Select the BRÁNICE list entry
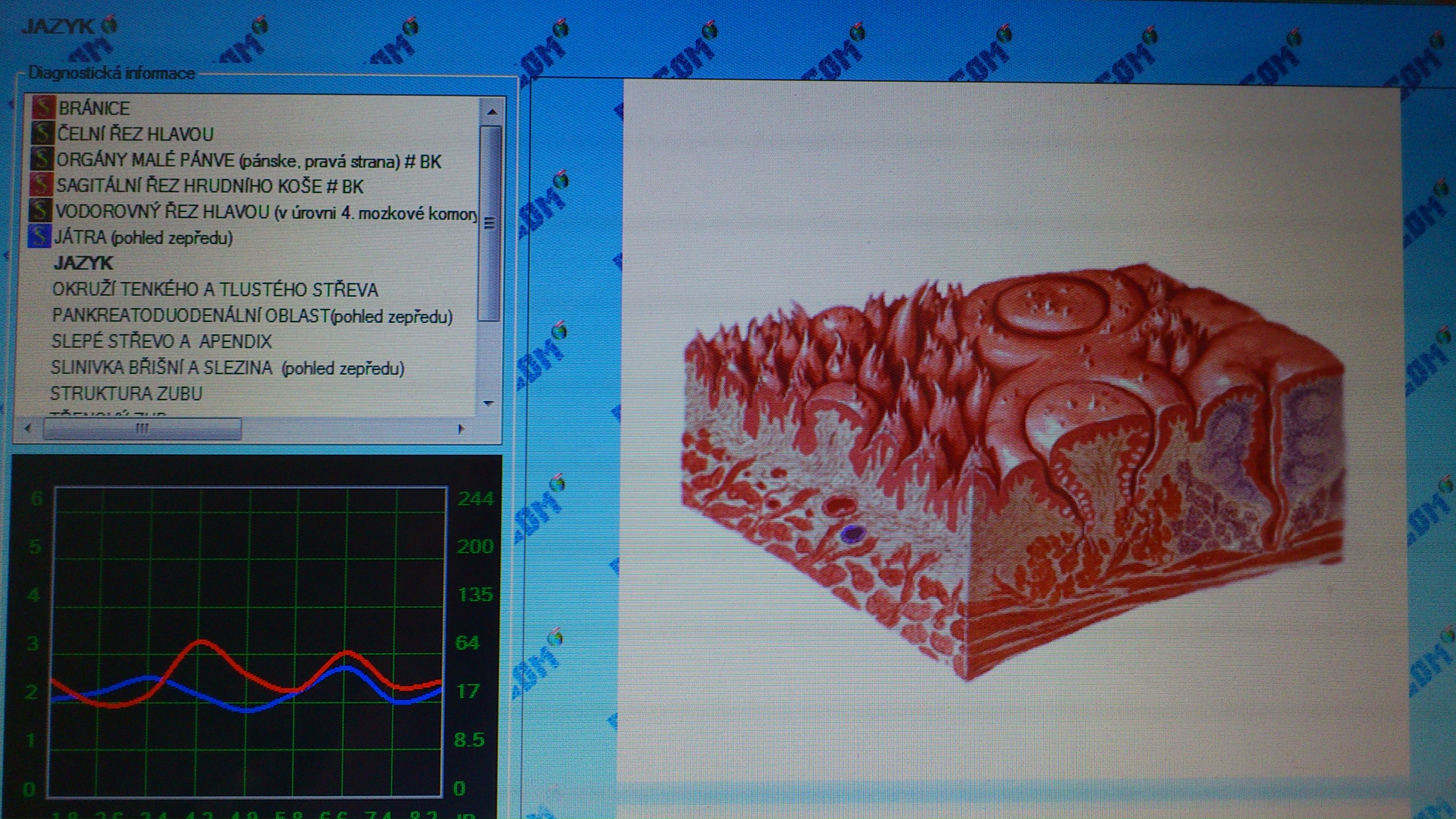Screen dimensions: 1456x819 click(x=94, y=108)
